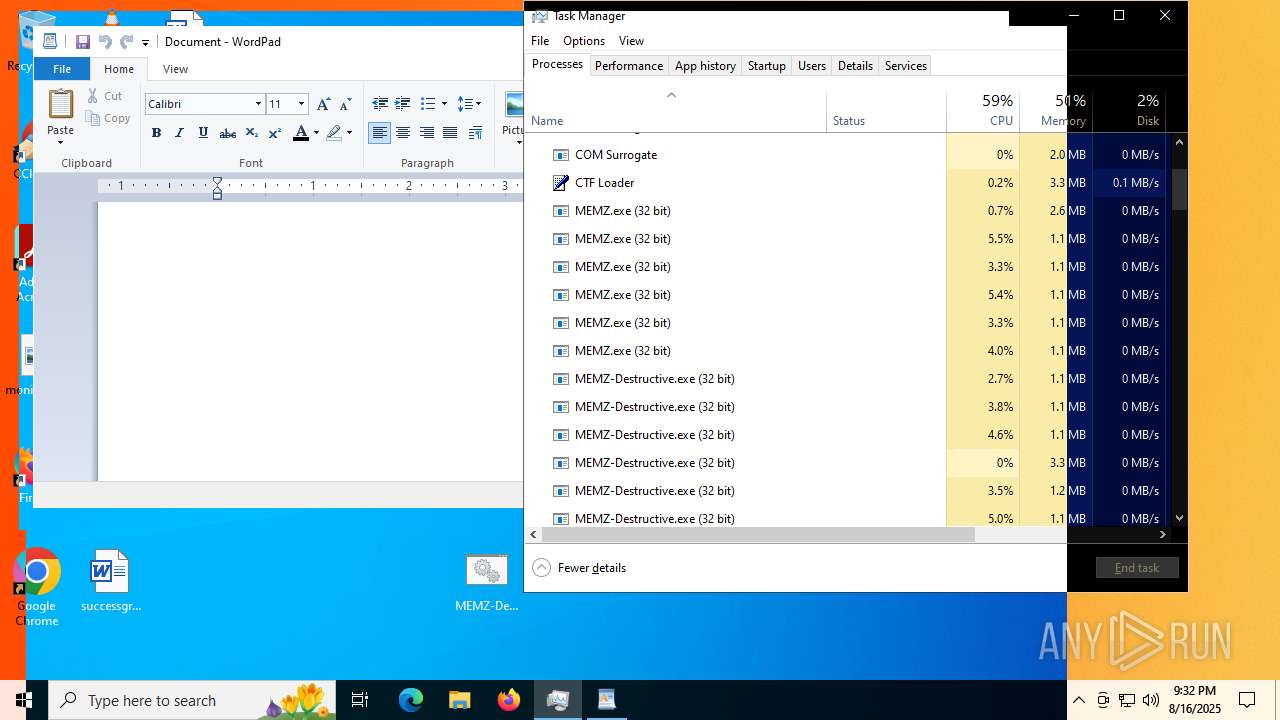The height and width of the screenshot is (720, 1280).
Task: Collapse Task Manager with Fewer details
Action: [580, 568]
